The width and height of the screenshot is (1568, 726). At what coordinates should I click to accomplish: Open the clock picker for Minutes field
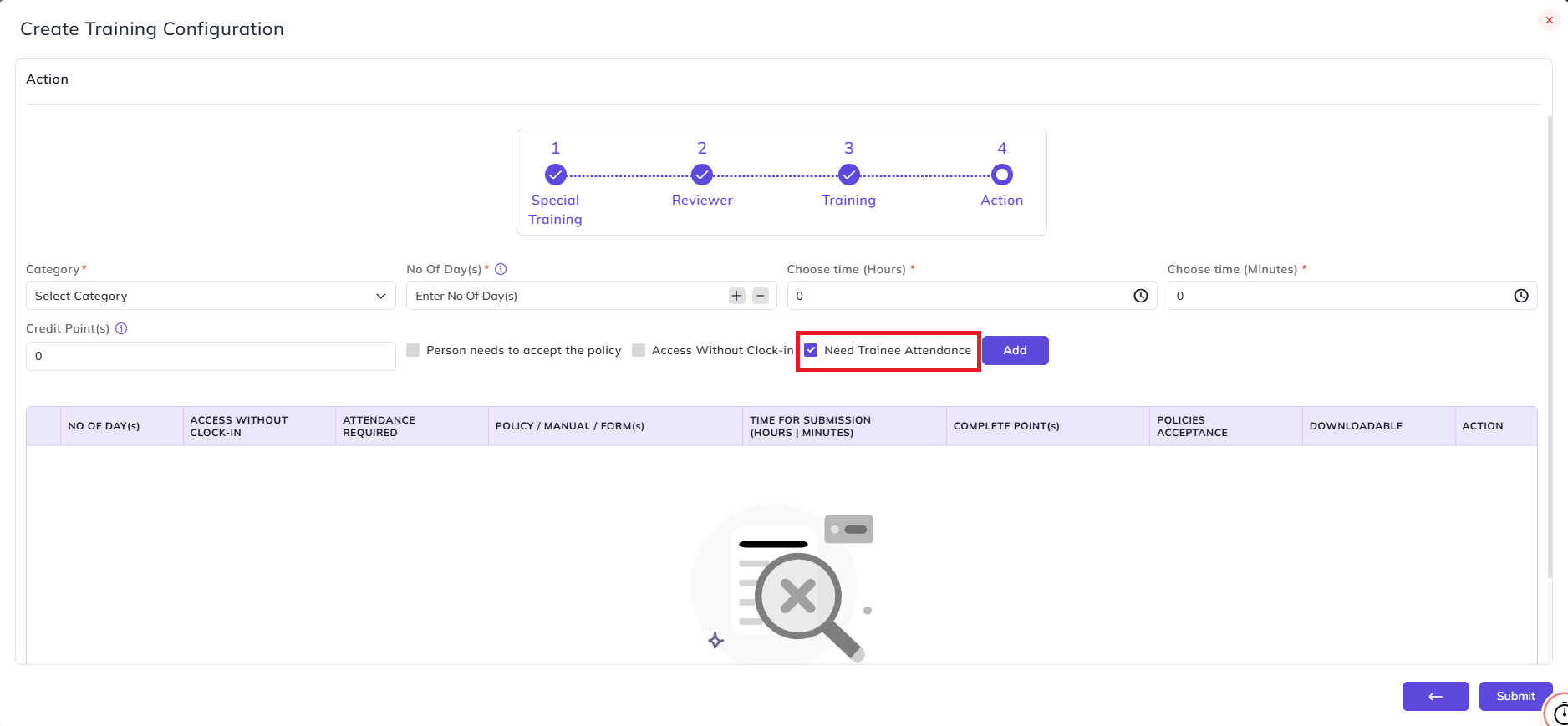click(1521, 296)
